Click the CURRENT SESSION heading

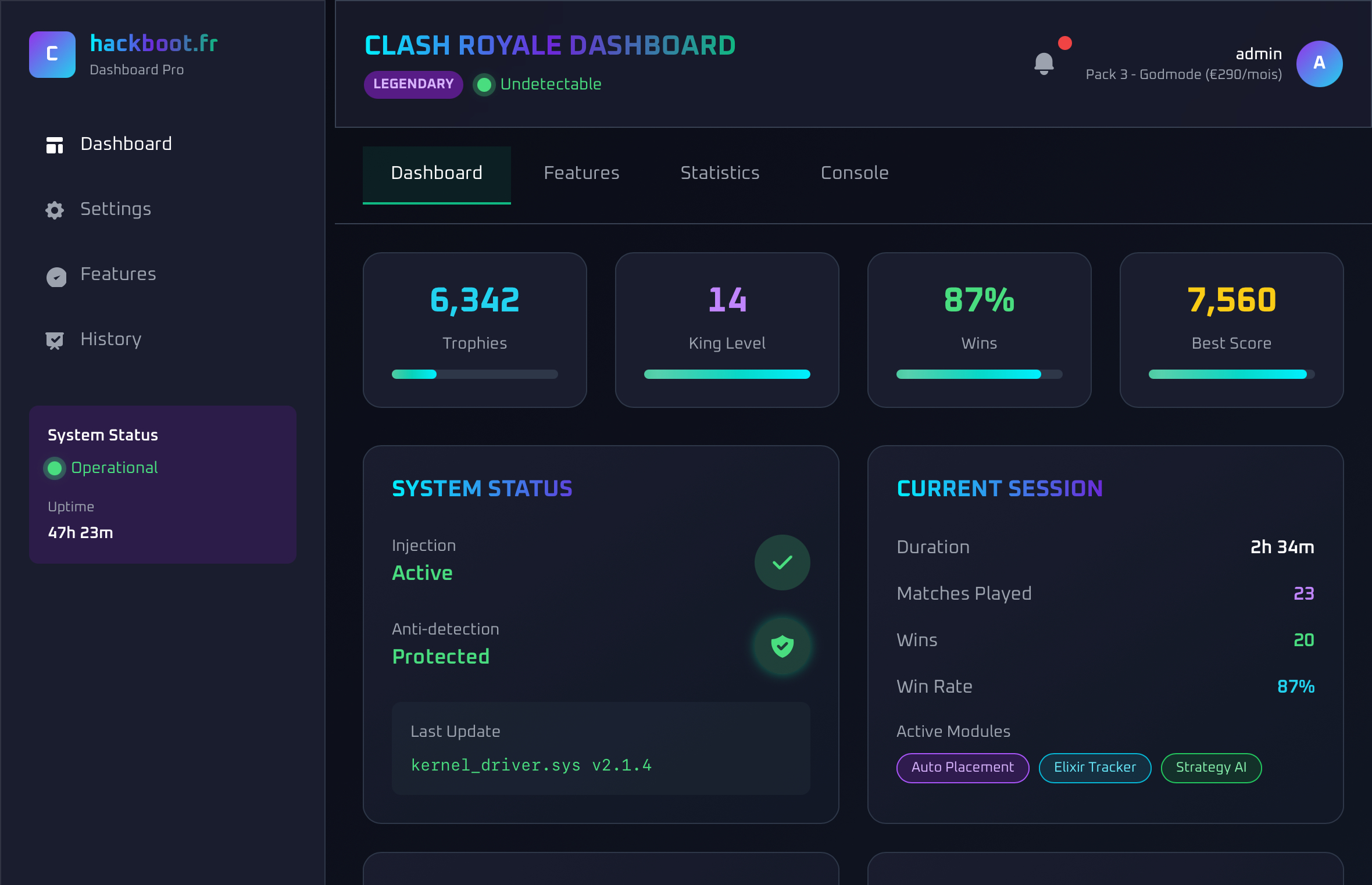pyautogui.click(x=1000, y=489)
